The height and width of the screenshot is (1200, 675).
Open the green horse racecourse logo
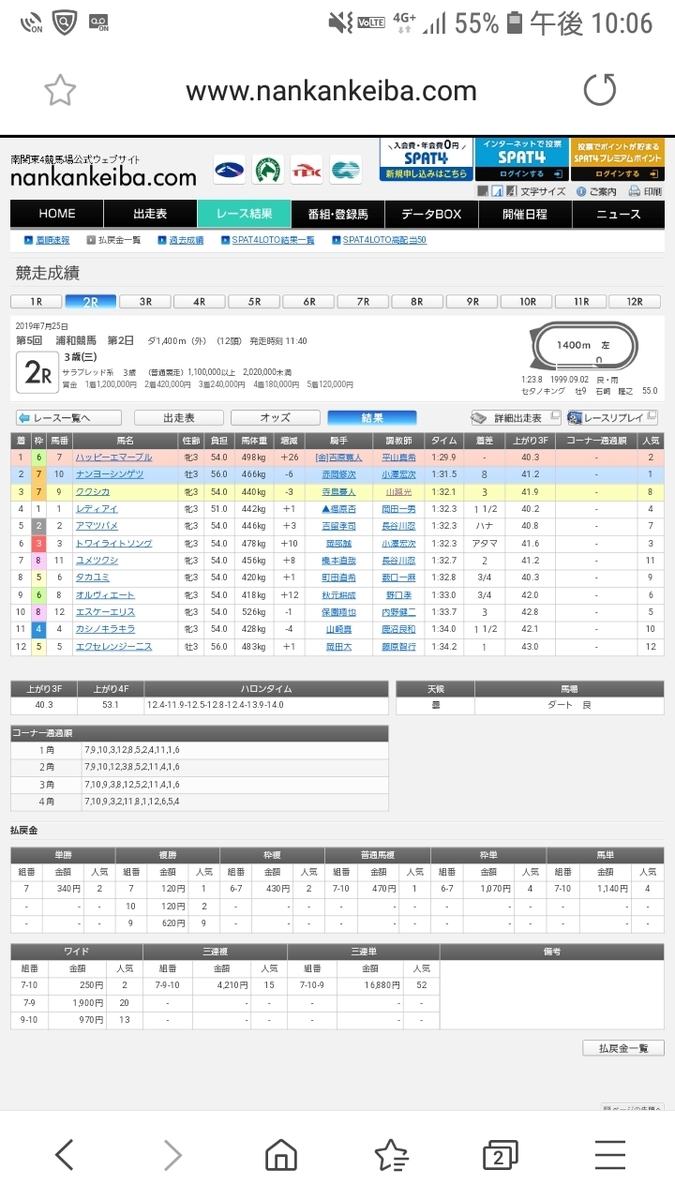tap(267, 170)
